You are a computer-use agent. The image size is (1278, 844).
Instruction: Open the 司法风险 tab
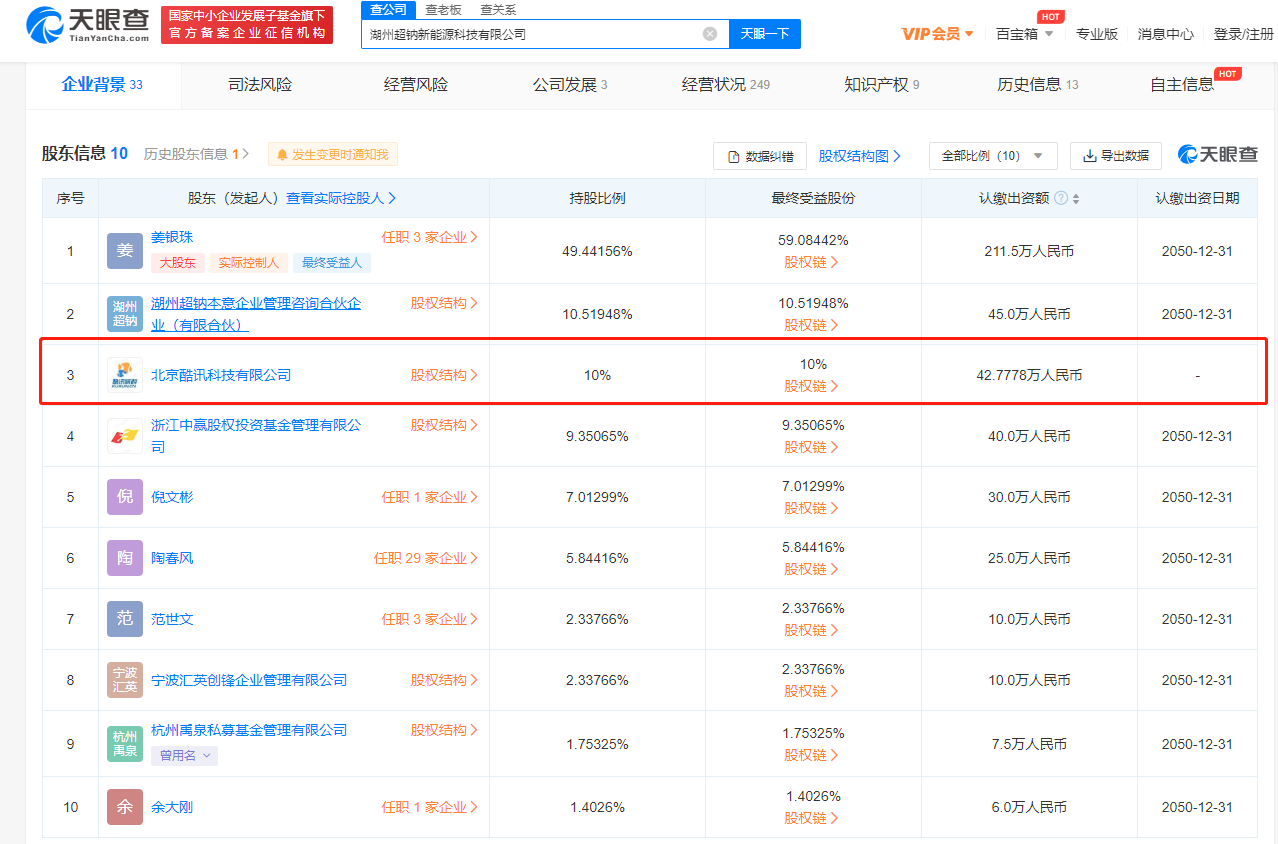pos(260,85)
